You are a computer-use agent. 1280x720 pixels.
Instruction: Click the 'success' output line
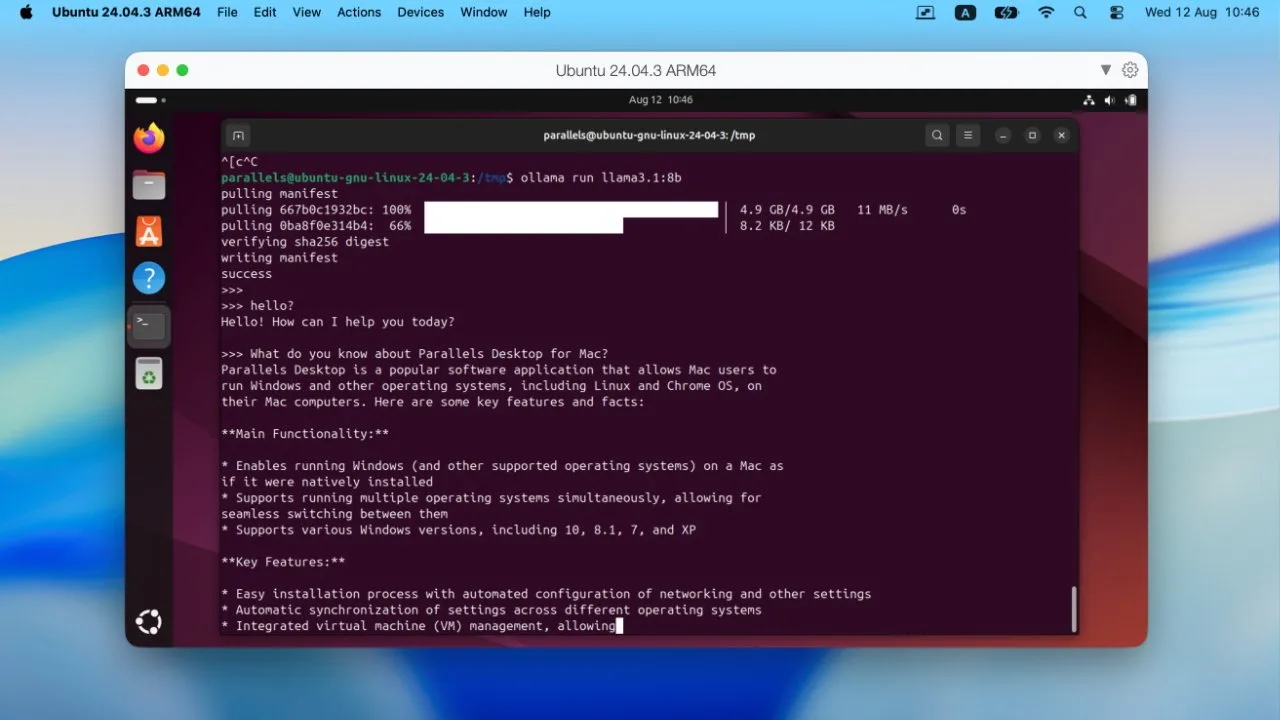click(246, 274)
